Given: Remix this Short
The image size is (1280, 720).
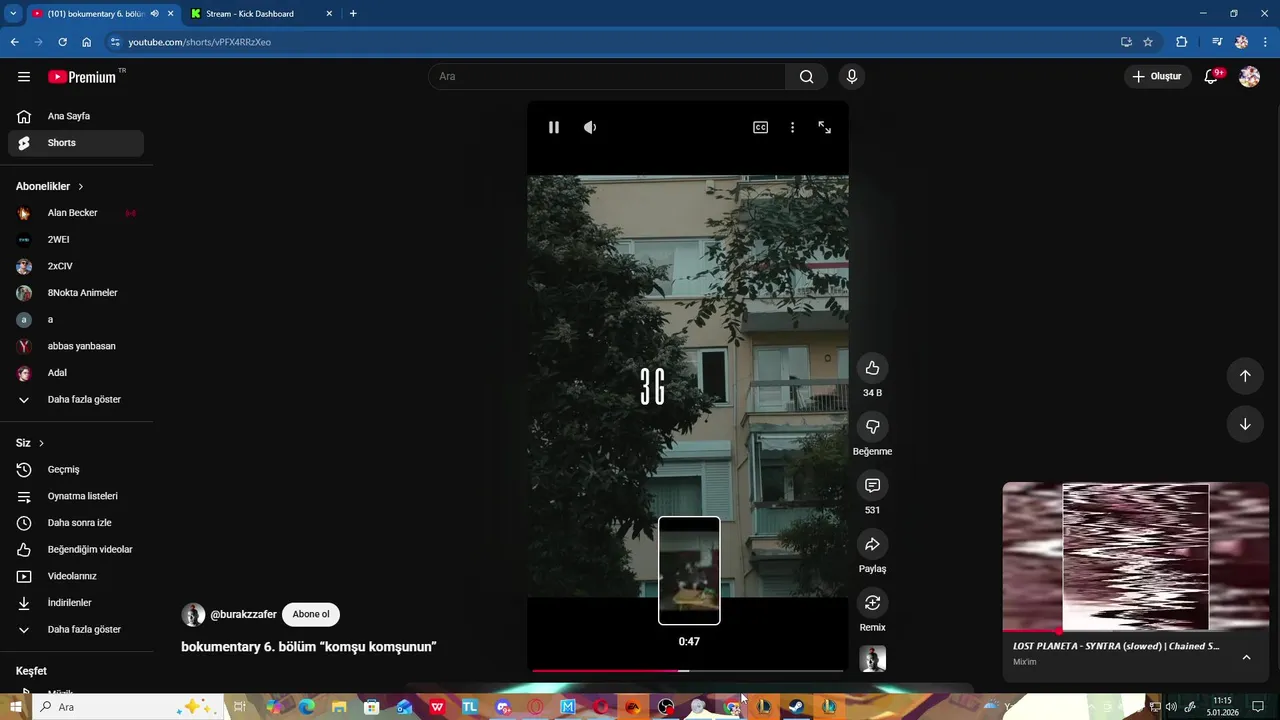Looking at the screenshot, I should (x=872, y=603).
